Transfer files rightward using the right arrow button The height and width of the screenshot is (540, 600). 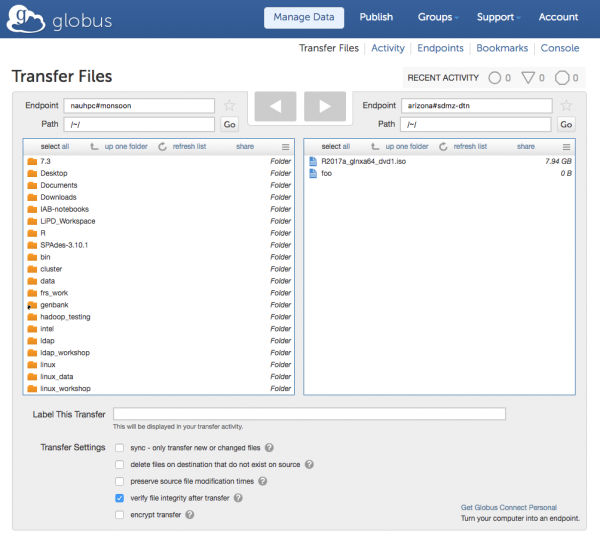[x=324, y=105]
